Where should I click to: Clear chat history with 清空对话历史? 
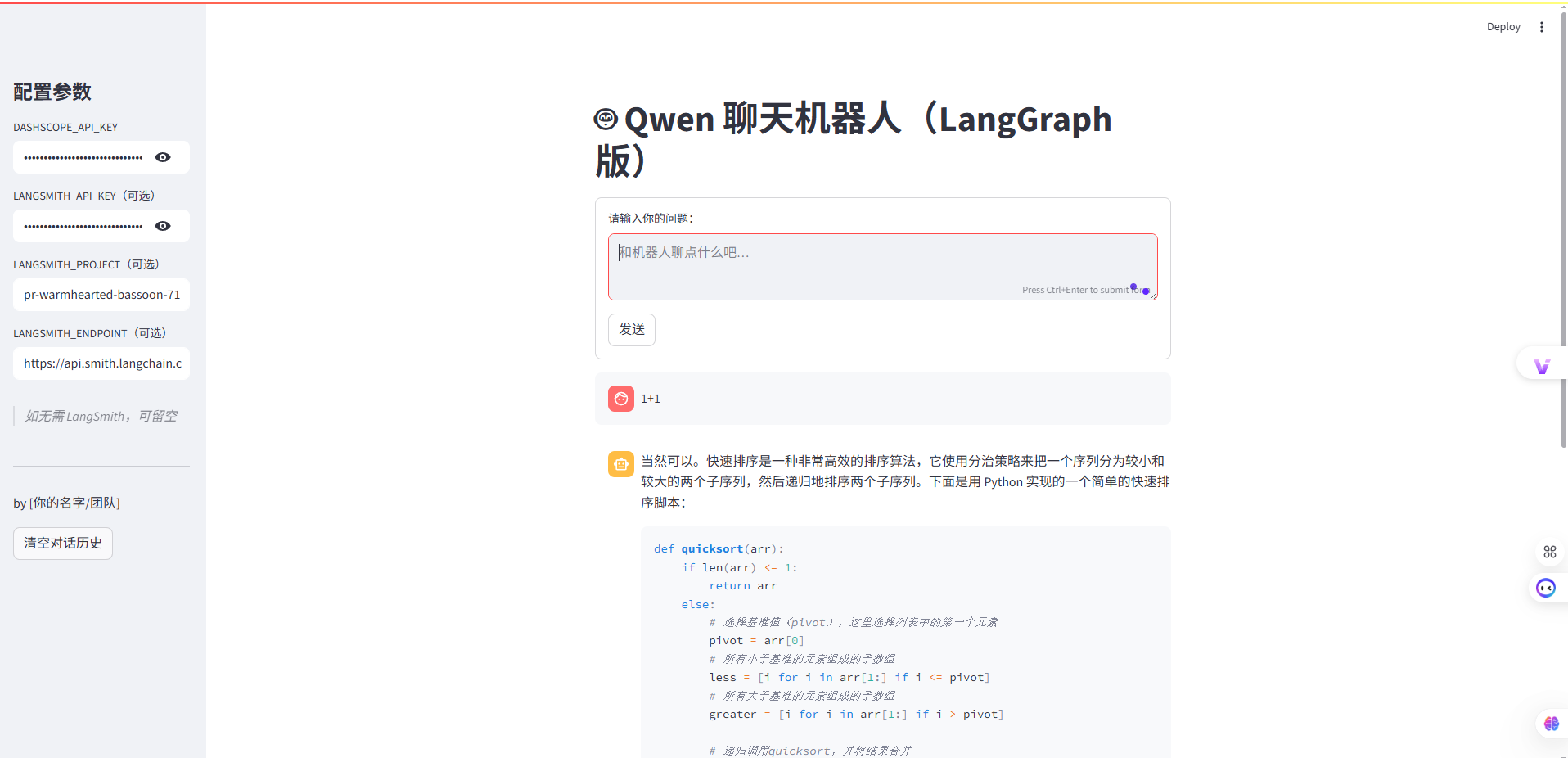click(x=62, y=543)
